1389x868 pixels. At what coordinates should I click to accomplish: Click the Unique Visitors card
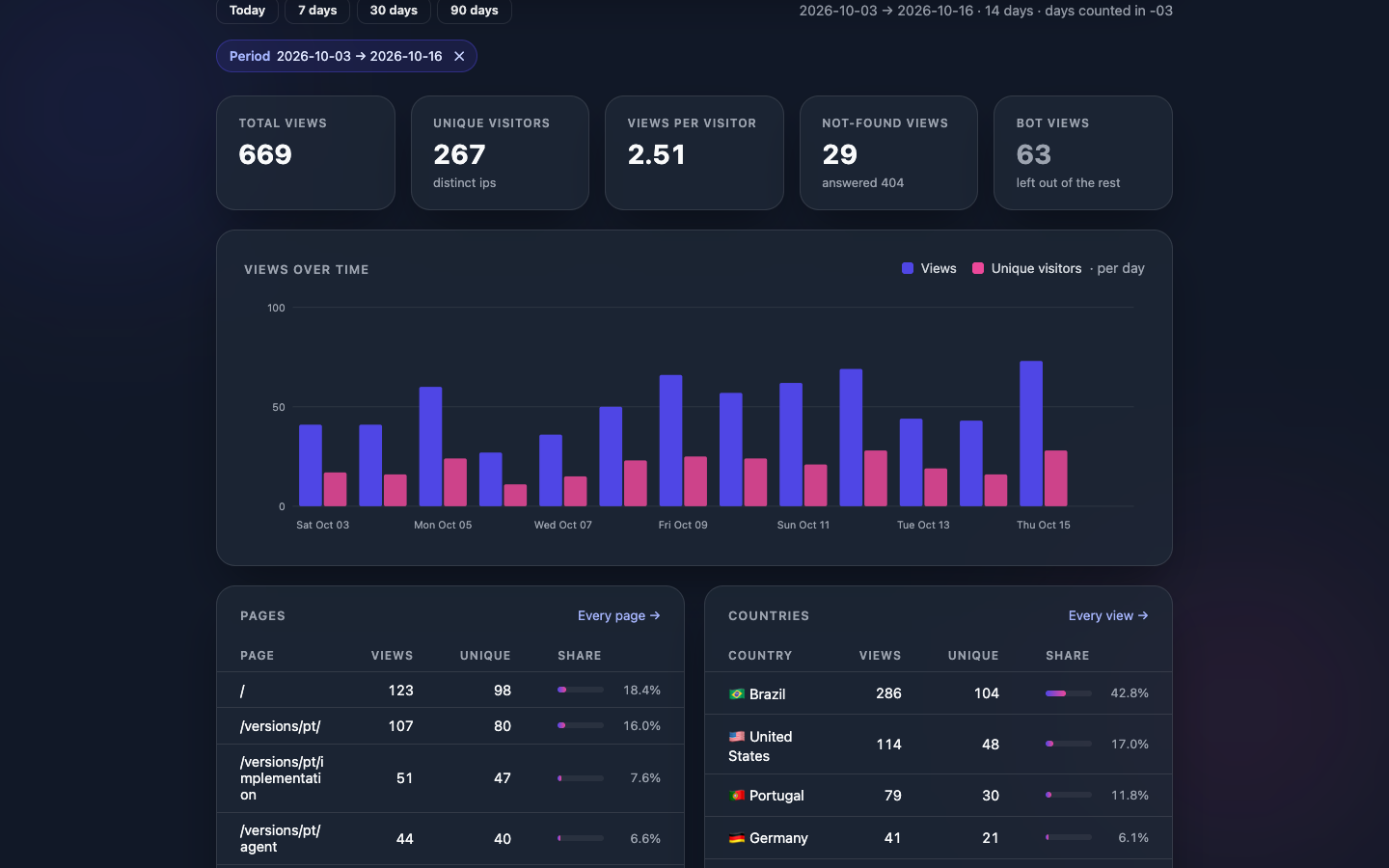click(x=500, y=152)
